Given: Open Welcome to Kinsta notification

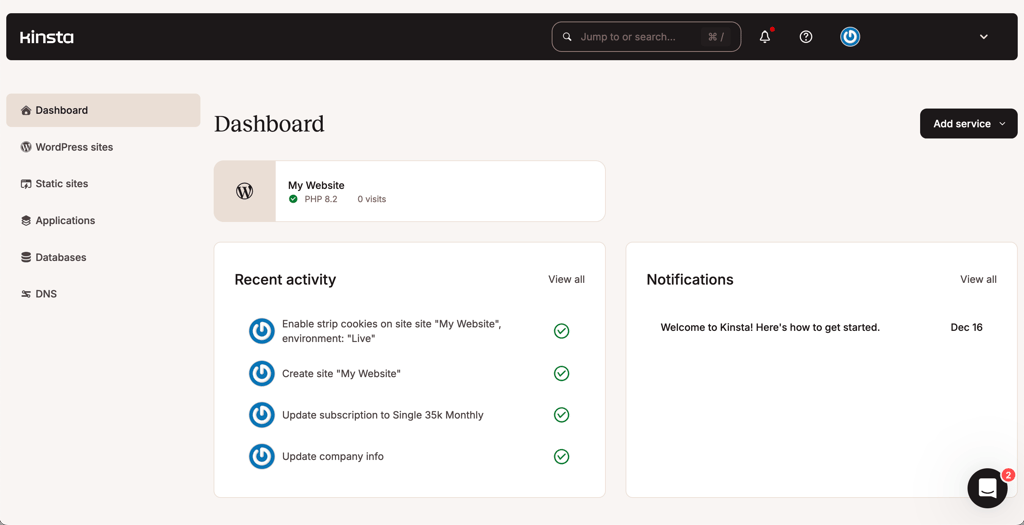Looking at the screenshot, I should pos(770,327).
